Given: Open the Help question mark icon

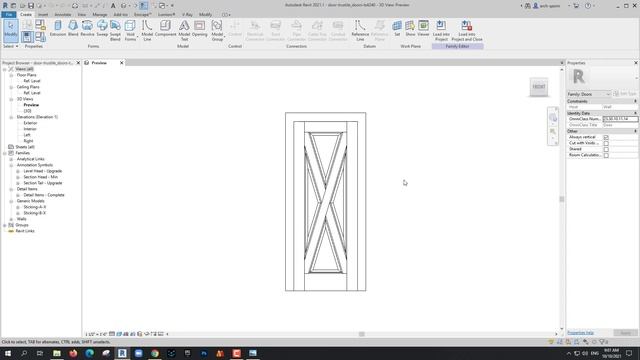Looking at the screenshot, I should (x=588, y=6).
